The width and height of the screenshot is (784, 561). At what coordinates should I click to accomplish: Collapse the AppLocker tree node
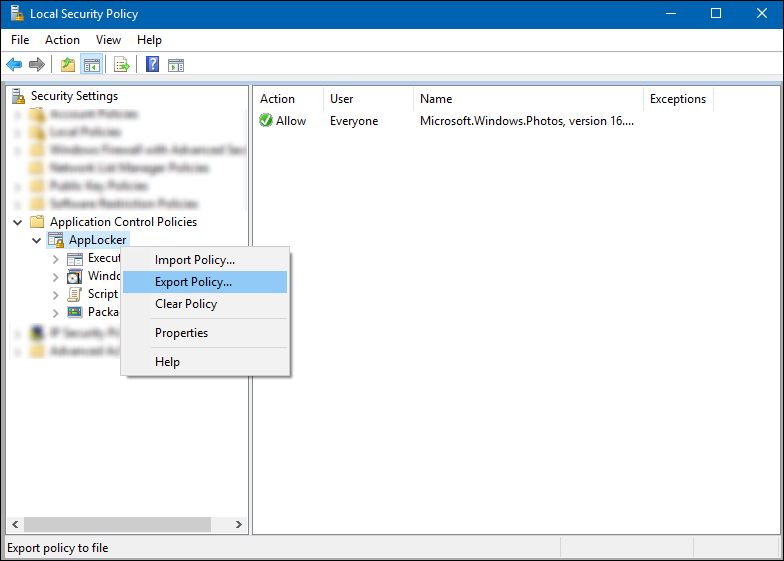pos(37,240)
